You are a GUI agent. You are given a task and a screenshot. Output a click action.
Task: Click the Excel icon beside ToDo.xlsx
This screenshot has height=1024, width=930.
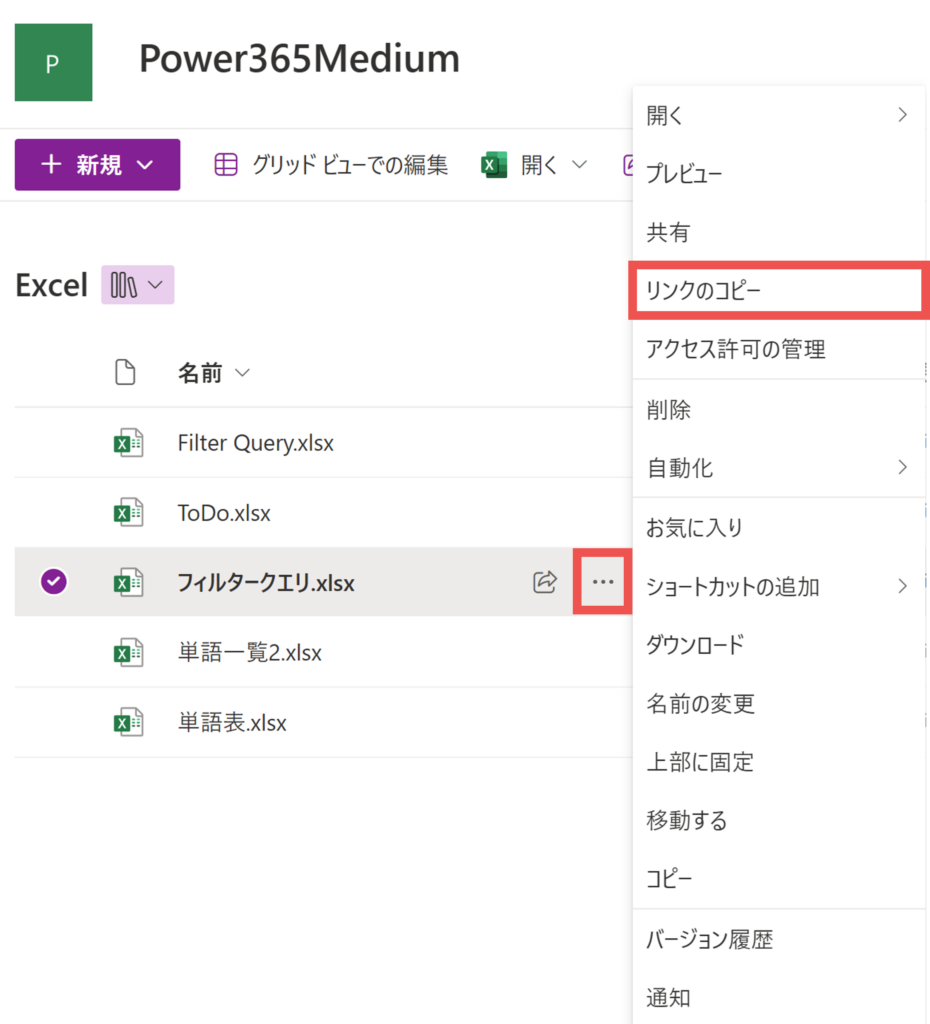pyautogui.click(x=128, y=513)
